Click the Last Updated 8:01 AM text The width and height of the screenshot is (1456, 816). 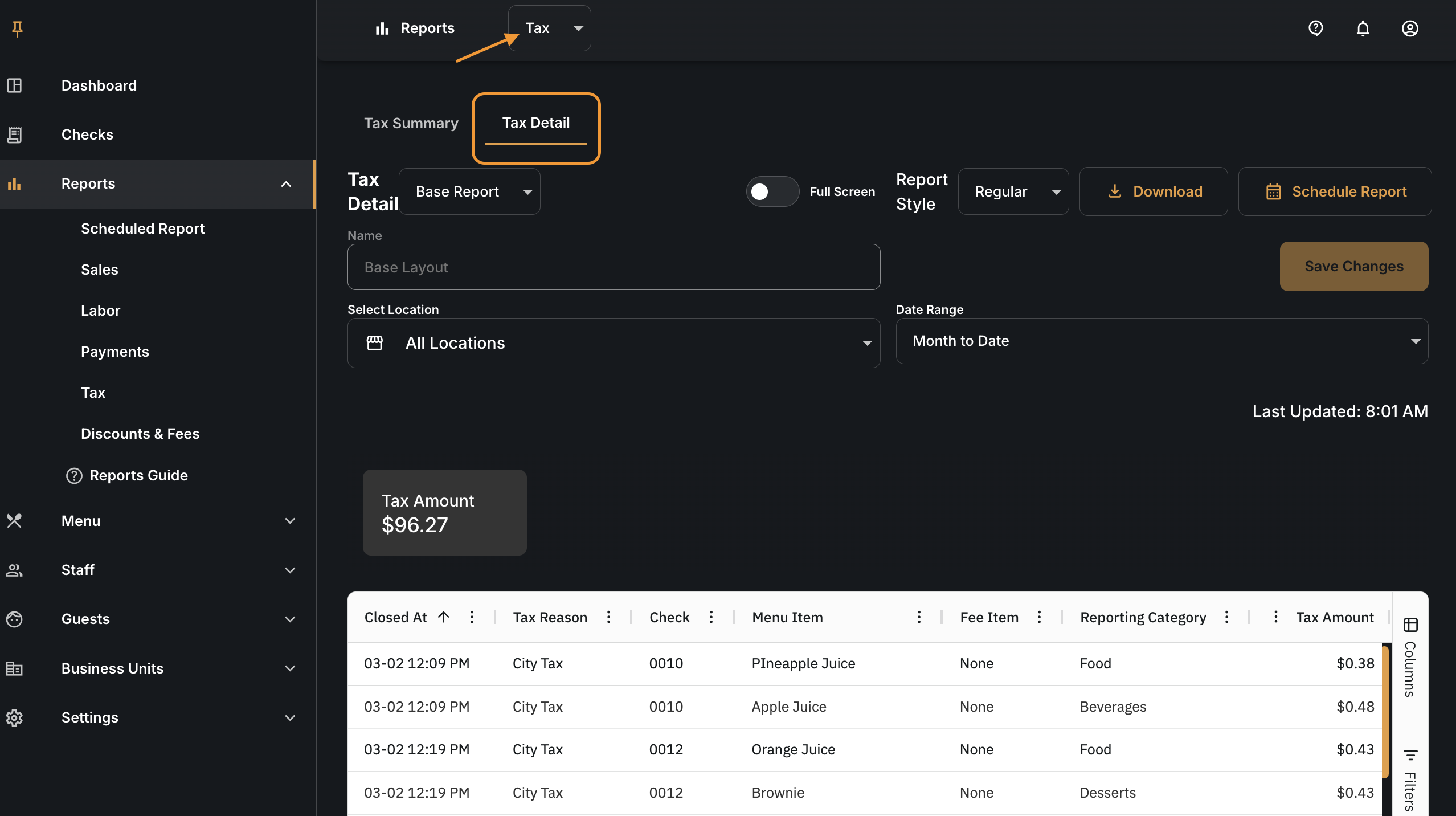[1340, 411]
